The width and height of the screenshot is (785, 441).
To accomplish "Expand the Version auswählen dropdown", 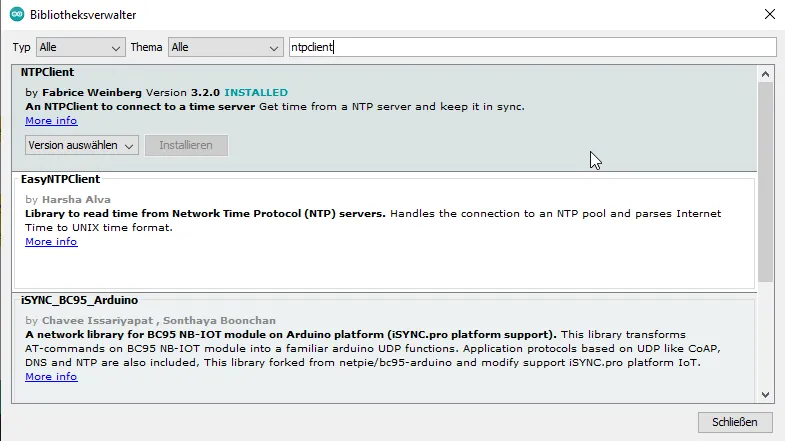I will (82, 145).
